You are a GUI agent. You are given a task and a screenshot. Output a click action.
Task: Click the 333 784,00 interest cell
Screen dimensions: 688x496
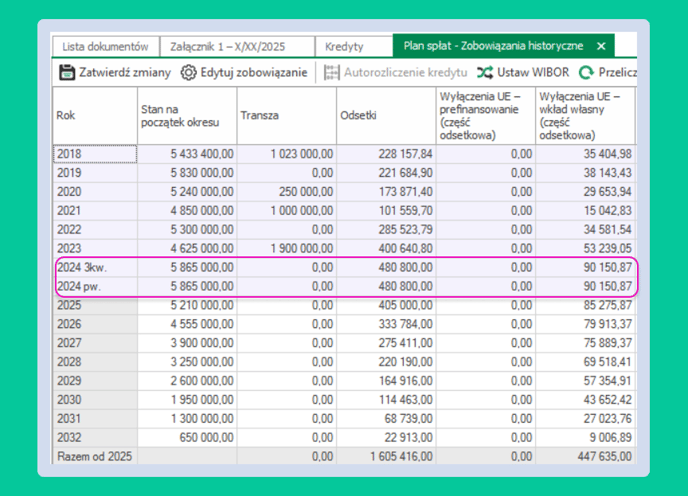coord(386,324)
